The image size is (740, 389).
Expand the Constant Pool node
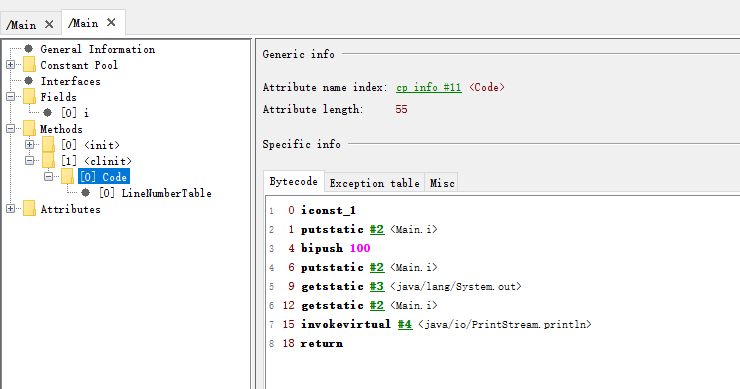[x=10, y=65]
